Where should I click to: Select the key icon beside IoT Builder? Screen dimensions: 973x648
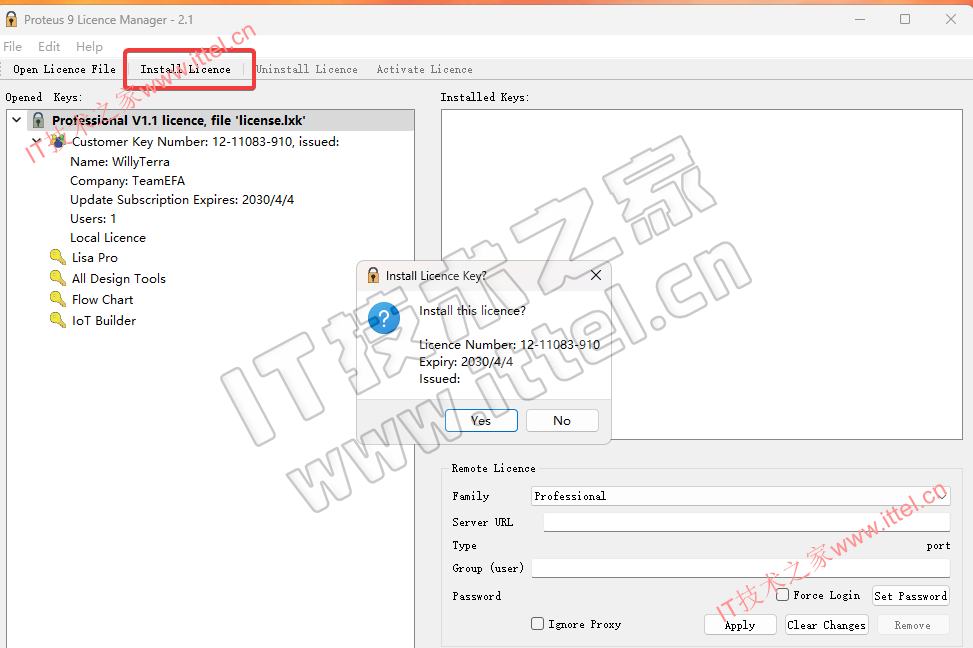[58, 320]
